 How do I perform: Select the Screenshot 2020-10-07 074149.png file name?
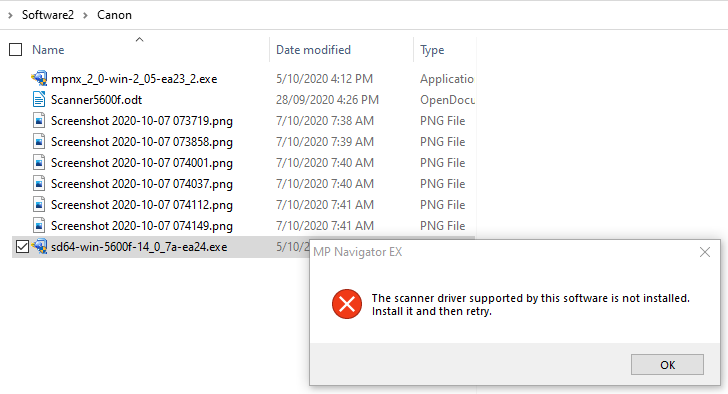click(142, 226)
